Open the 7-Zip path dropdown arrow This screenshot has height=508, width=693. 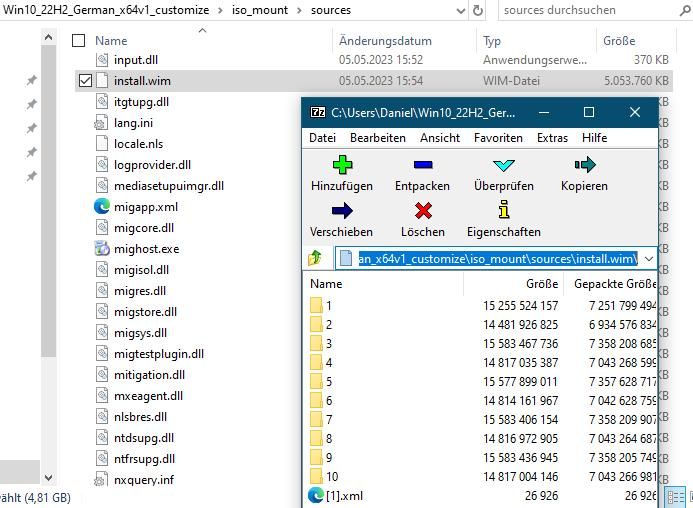[x=649, y=259]
